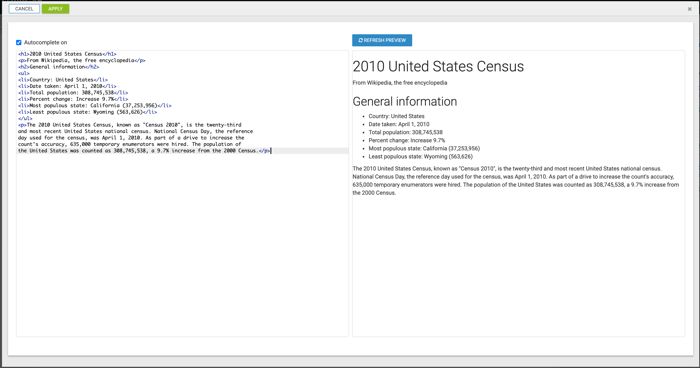Click code line starting 'count's accuracy, 635,000'
The height and width of the screenshot is (368, 700).
[x=129, y=144]
